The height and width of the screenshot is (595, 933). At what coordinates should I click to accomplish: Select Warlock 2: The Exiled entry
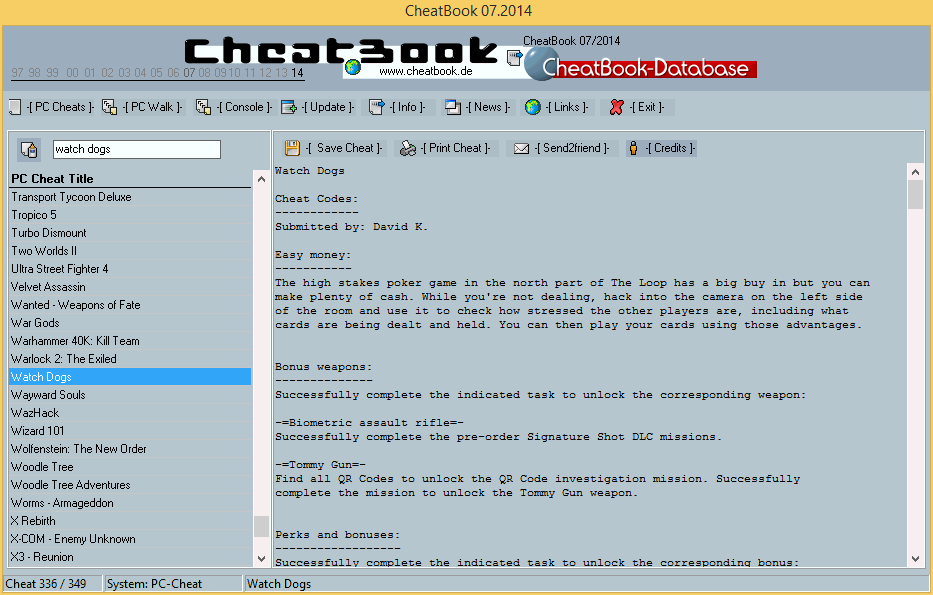pos(131,359)
